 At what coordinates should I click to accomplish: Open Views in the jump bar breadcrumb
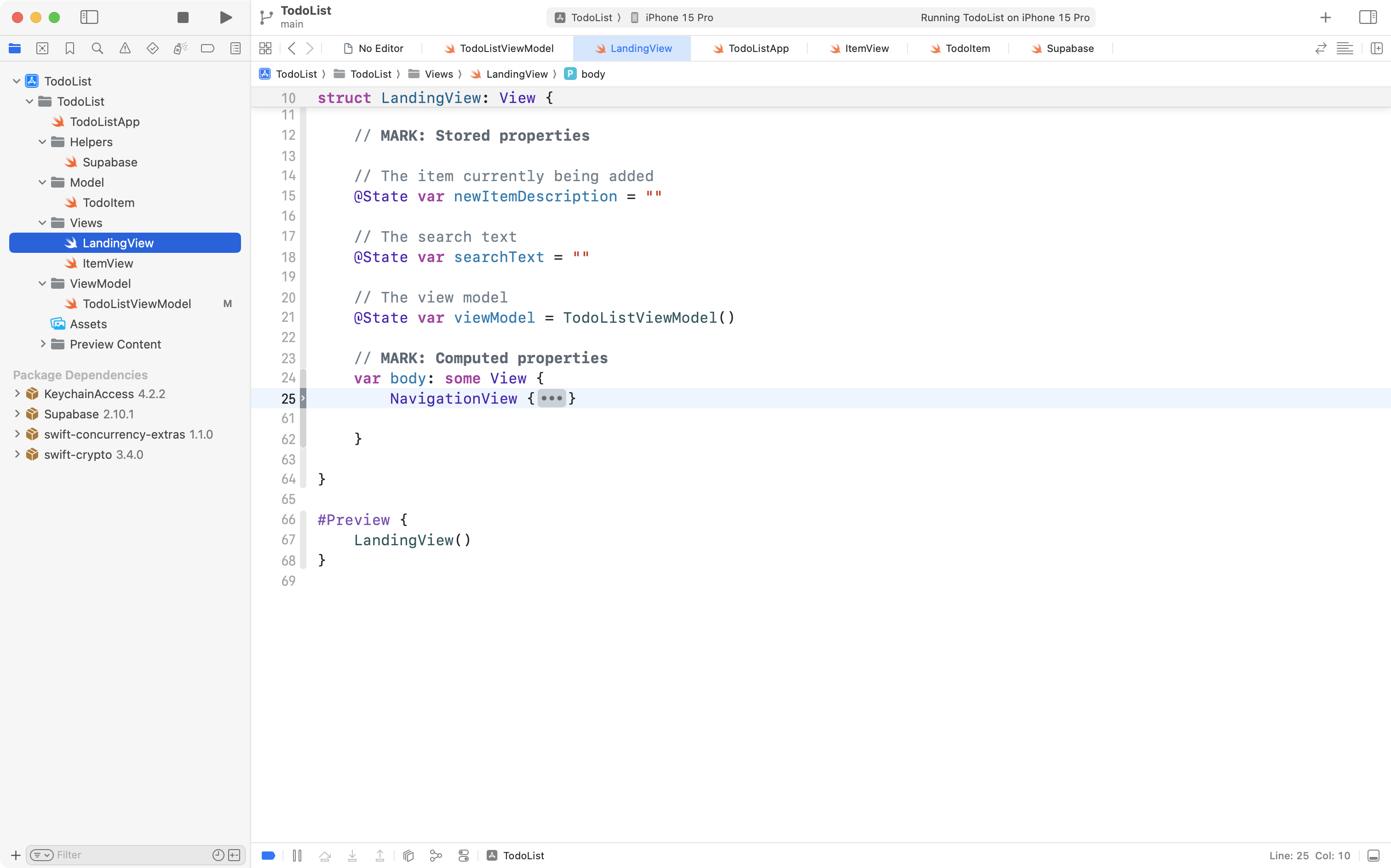tap(439, 74)
